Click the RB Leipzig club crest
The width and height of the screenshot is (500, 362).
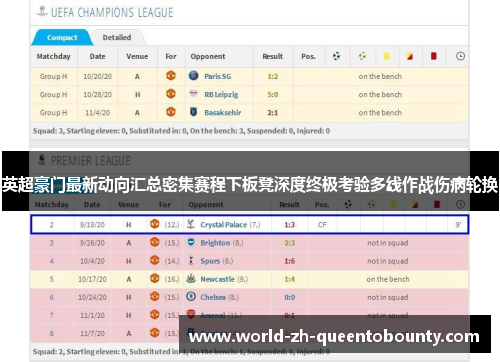tap(193, 94)
